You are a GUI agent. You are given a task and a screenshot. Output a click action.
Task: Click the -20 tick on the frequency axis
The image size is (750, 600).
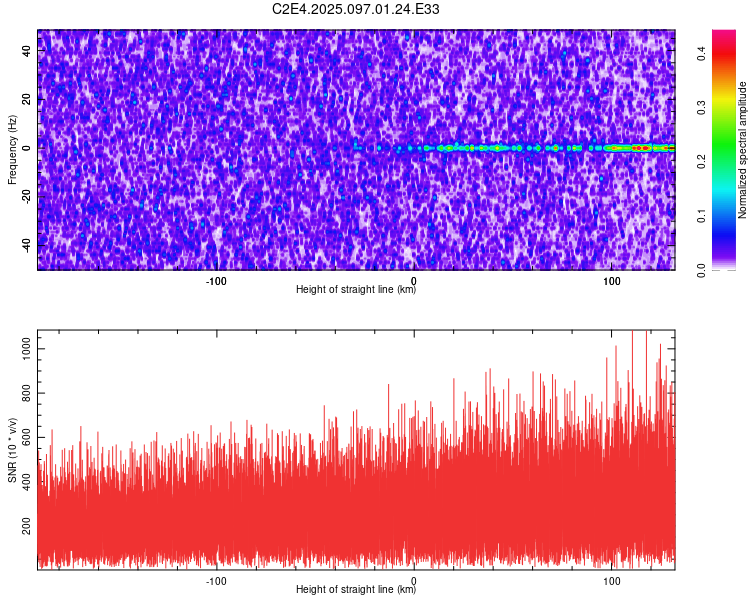27,196
